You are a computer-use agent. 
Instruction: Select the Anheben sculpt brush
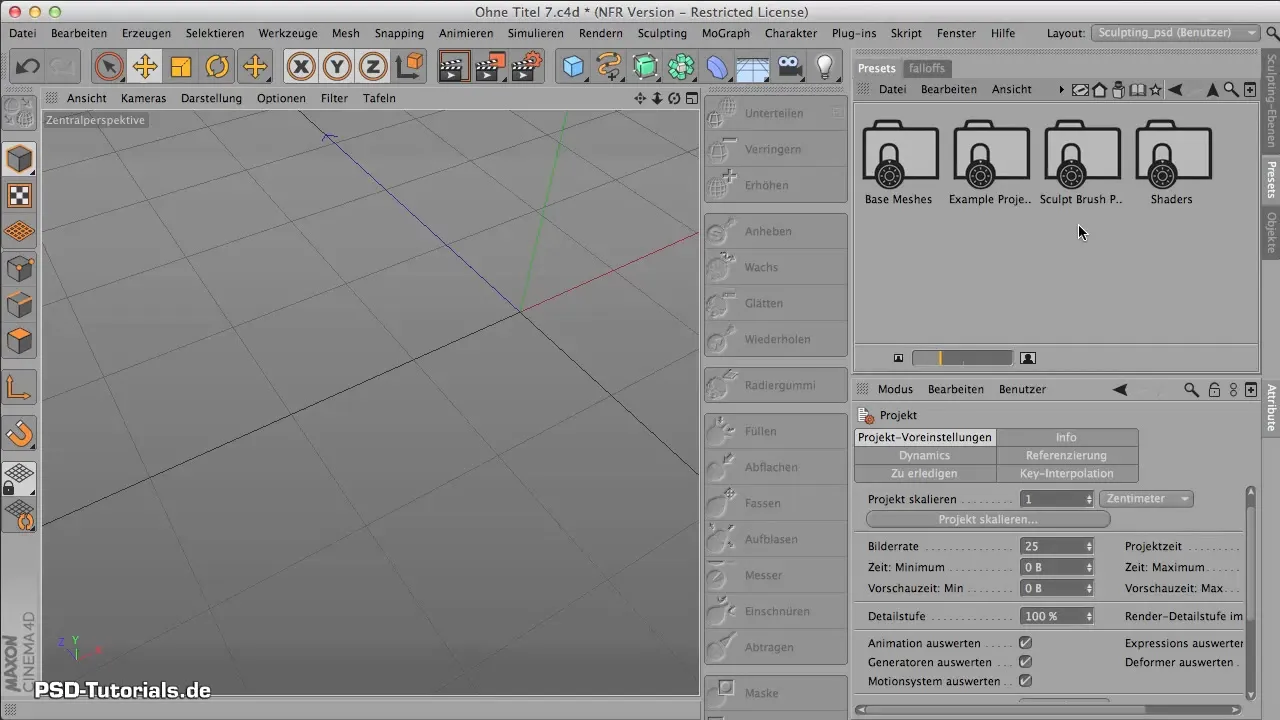click(x=775, y=231)
